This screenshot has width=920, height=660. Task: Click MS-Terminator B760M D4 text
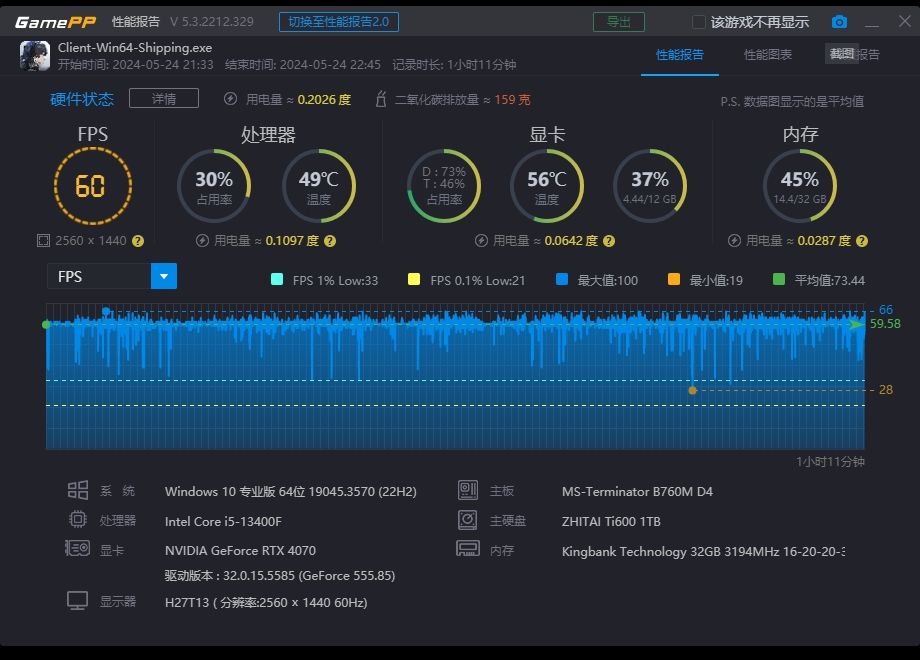[x=637, y=492]
